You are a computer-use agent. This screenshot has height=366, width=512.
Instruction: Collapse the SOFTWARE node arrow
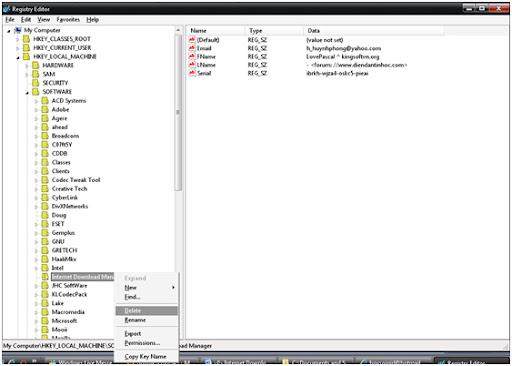click(27, 92)
